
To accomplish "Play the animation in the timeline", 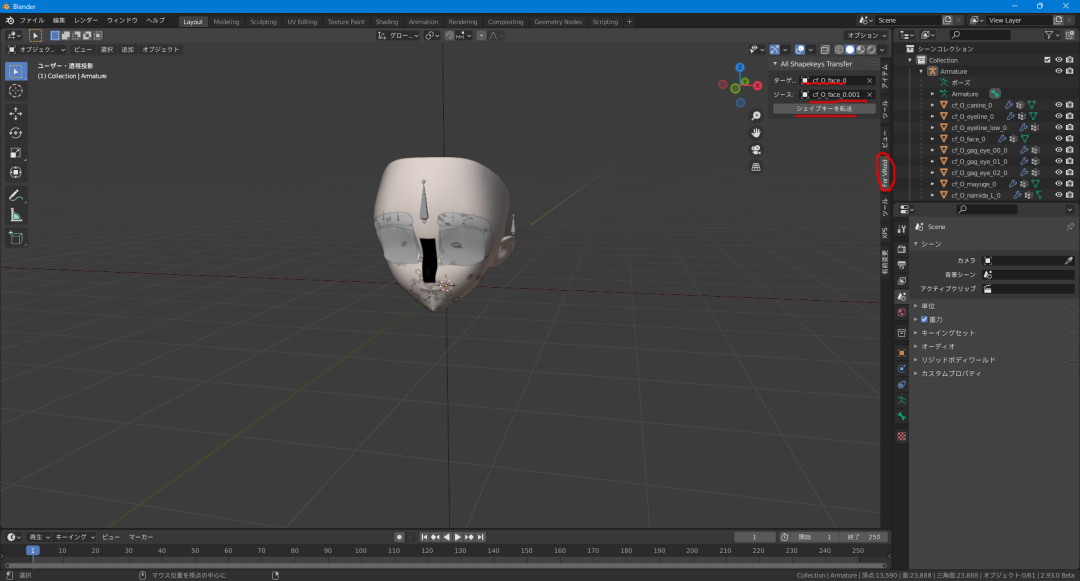I will tap(457, 537).
